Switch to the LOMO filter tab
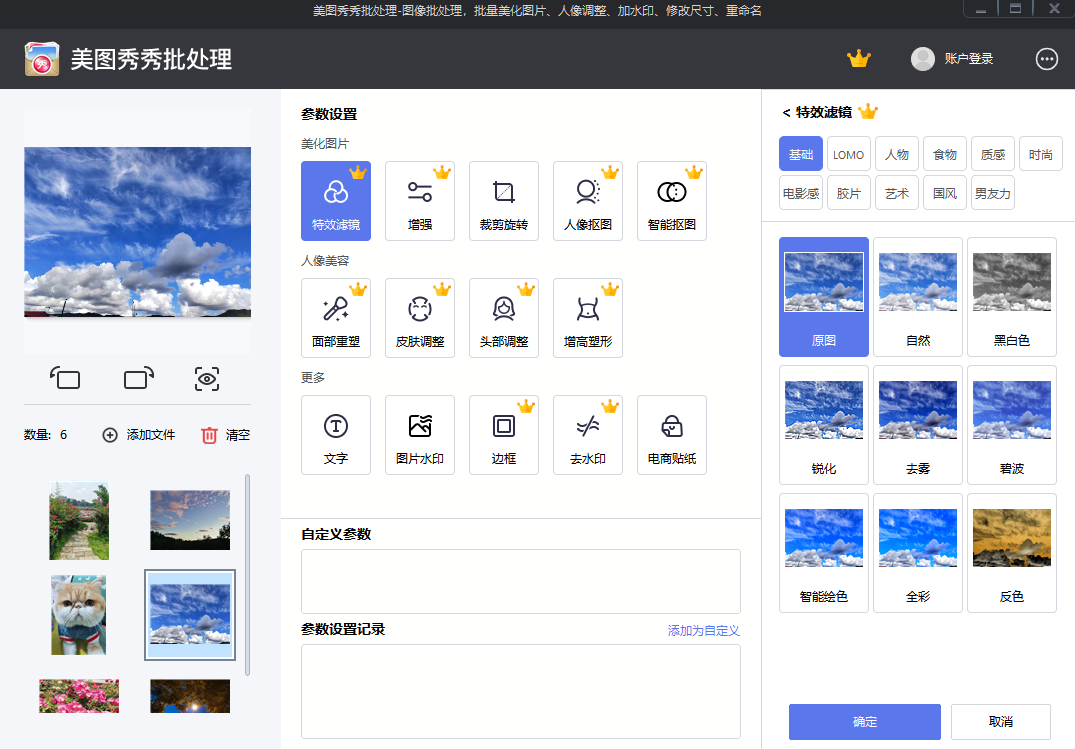The width and height of the screenshot is (1075, 749). pos(848,153)
